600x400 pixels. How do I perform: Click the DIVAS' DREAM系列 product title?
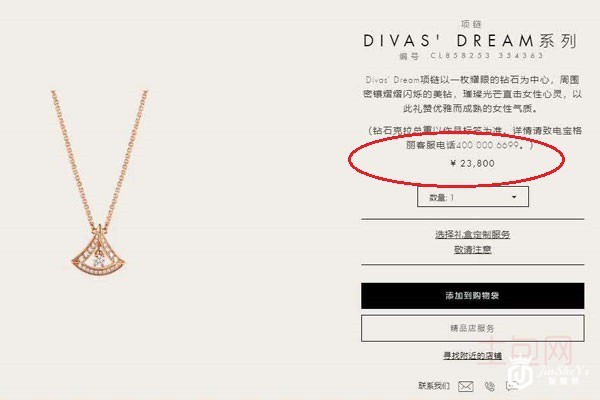tap(470, 41)
